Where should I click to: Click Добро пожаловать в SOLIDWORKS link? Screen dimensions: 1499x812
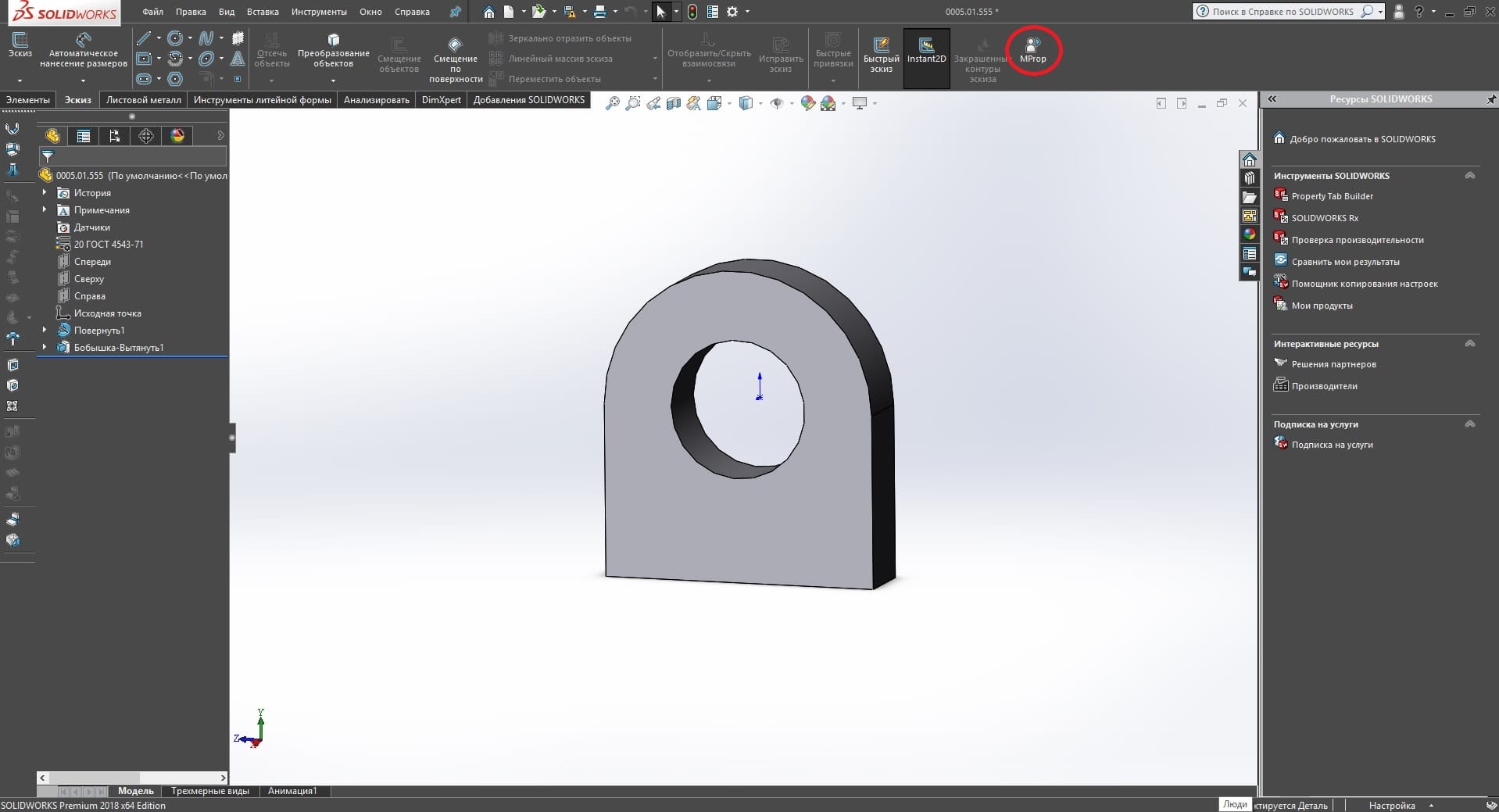pyautogui.click(x=1362, y=139)
